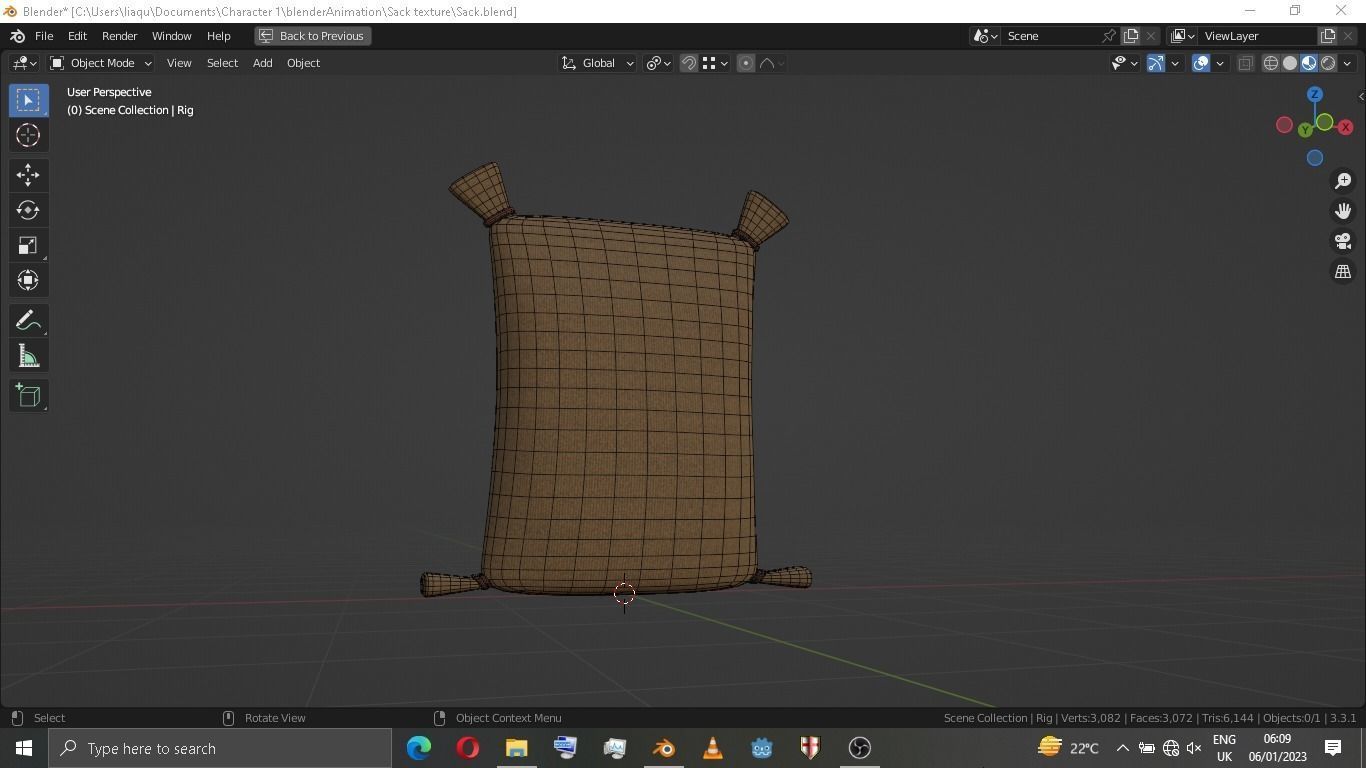The image size is (1366, 768).
Task: Click the blue Z axis on the navigation gizmo
Action: pyautogui.click(x=1315, y=93)
